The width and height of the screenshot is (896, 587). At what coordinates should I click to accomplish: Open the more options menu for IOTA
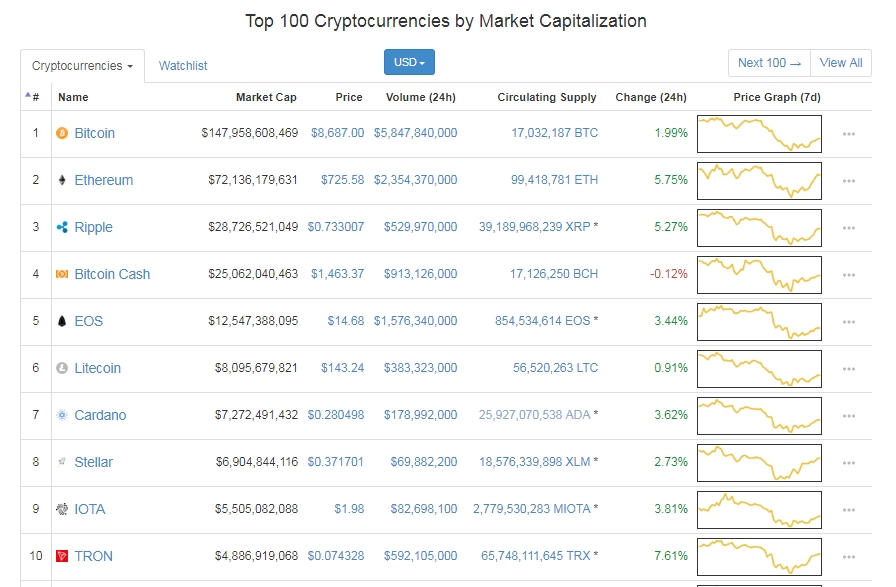coord(849,510)
